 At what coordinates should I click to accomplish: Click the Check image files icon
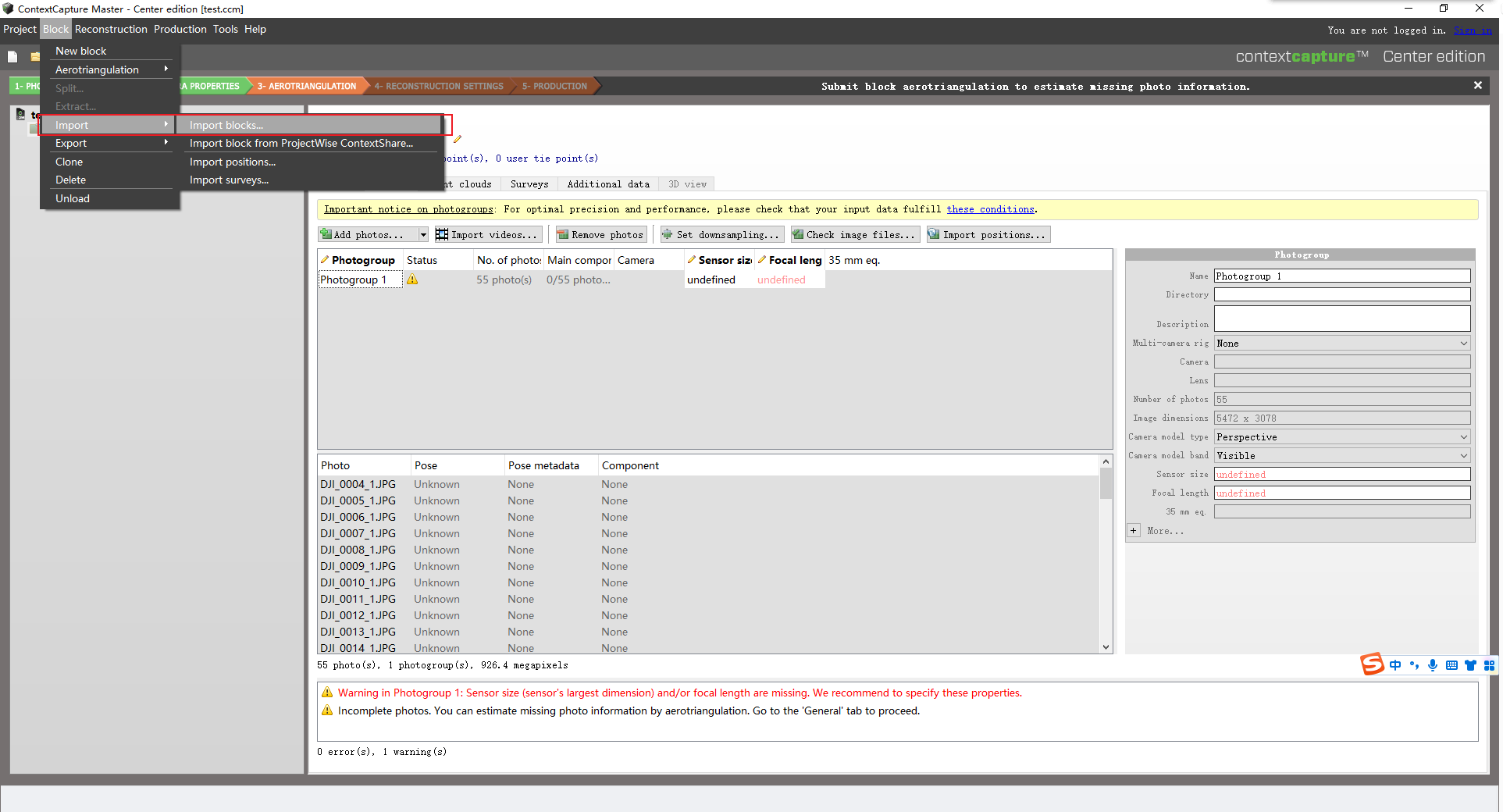pos(798,234)
